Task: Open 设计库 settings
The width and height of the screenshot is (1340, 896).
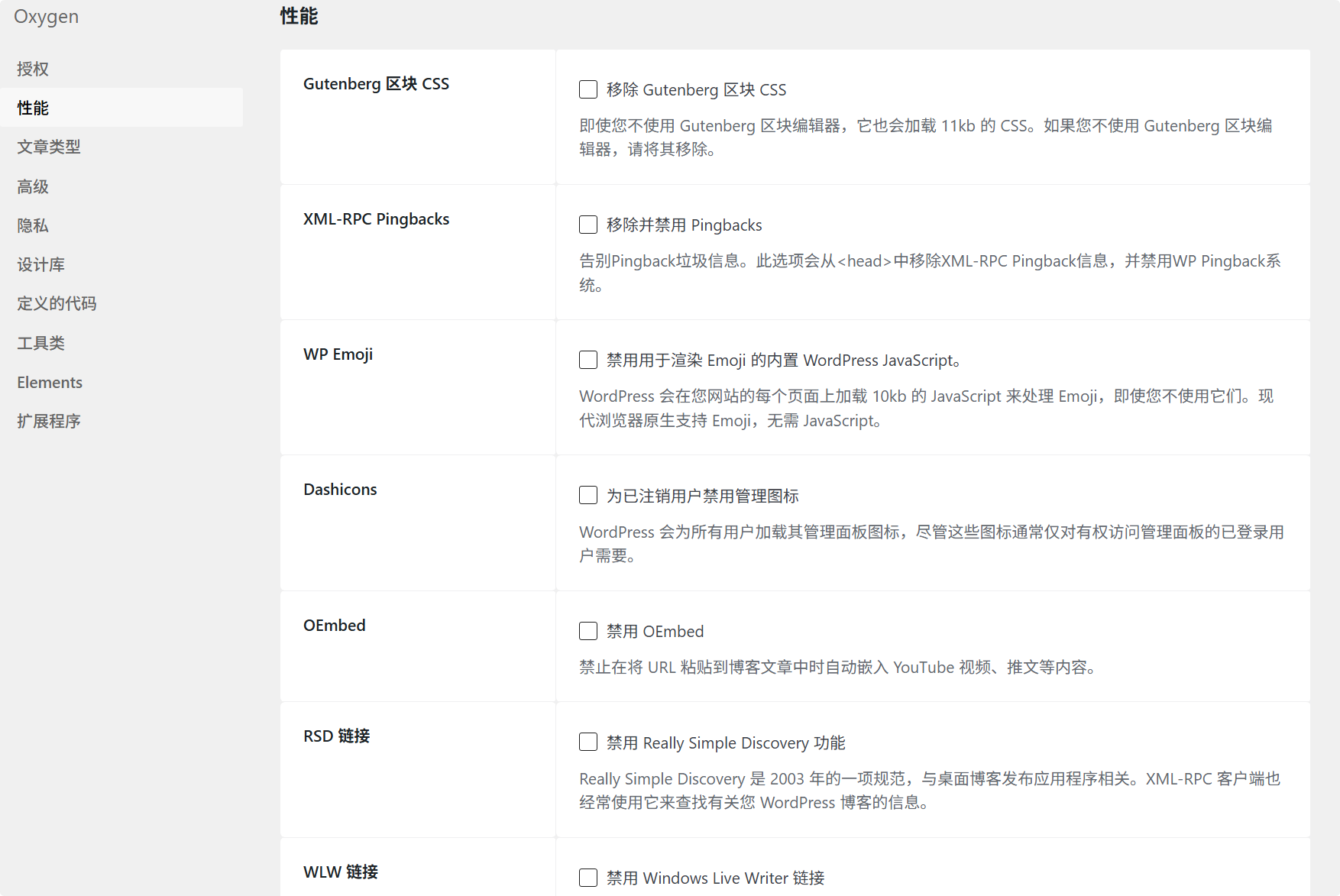Action: coord(121,264)
